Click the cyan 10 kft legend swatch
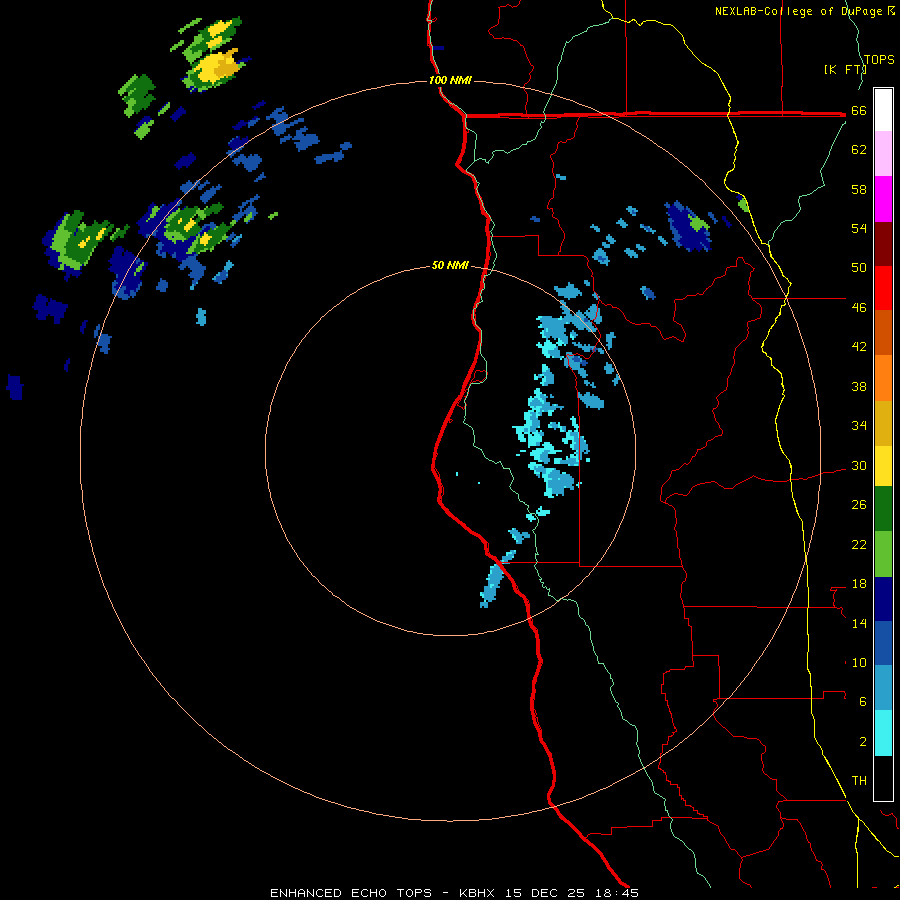The image size is (900, 900). pyautogui.click(x=883, y=733)
